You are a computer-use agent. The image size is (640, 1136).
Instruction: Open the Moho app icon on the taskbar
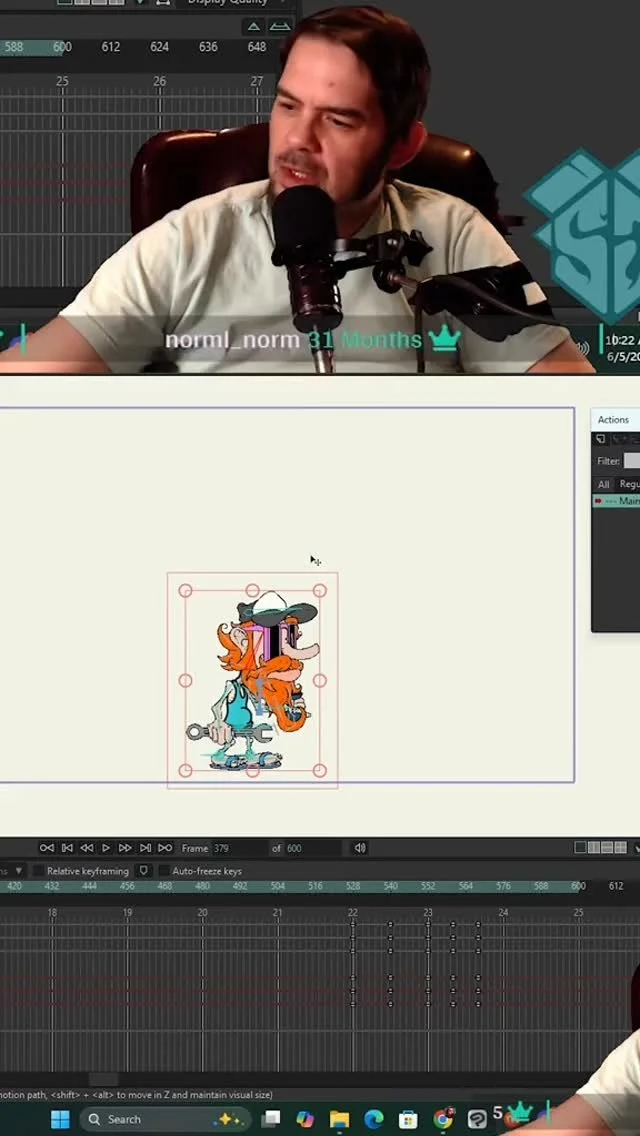[x=477, y=1119]
